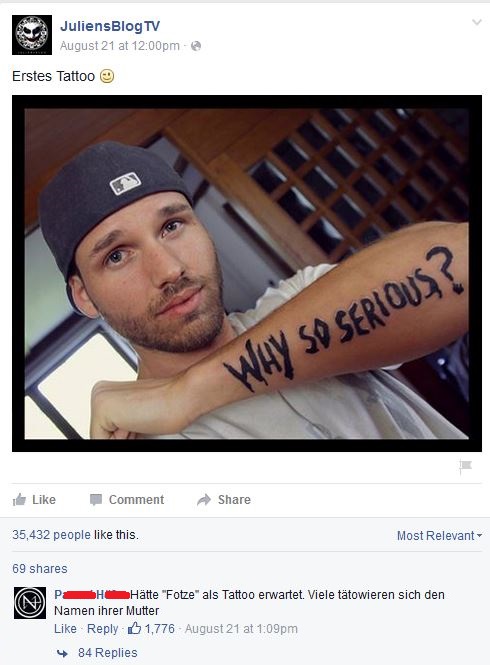Open the 69 shares list
Viewport: 490px width, 665px height.
point(40,568)
